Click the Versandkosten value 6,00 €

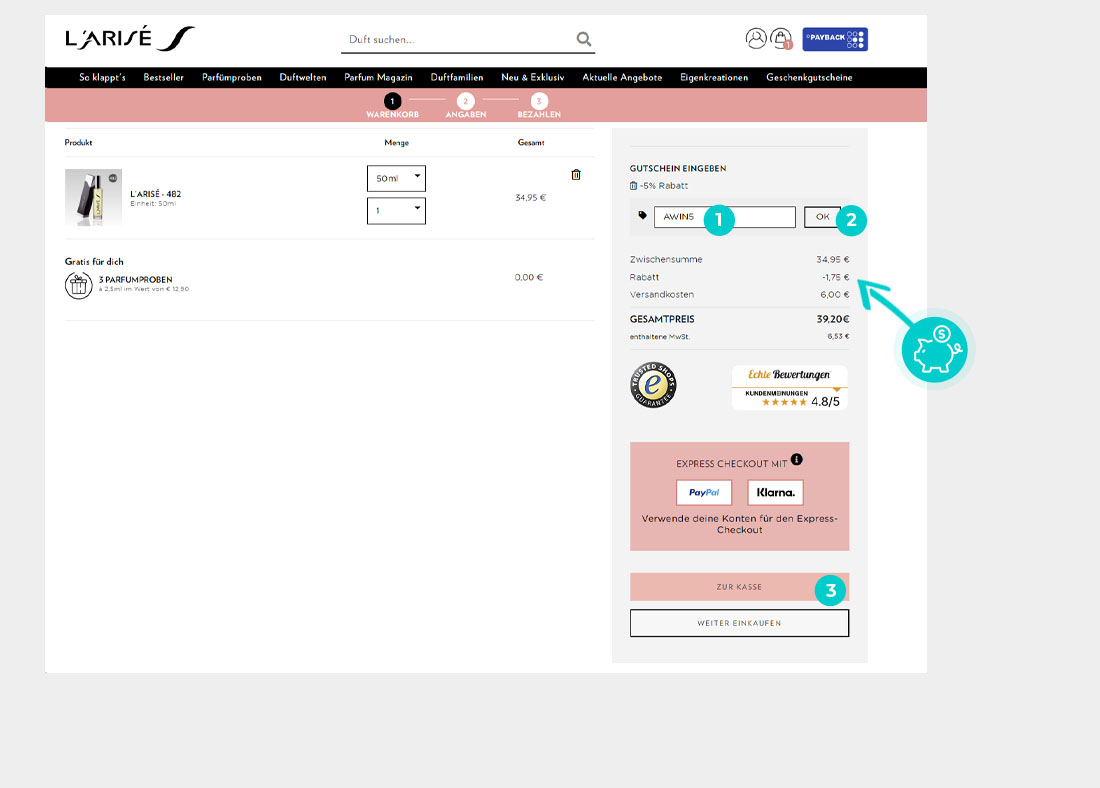point(835,295)
